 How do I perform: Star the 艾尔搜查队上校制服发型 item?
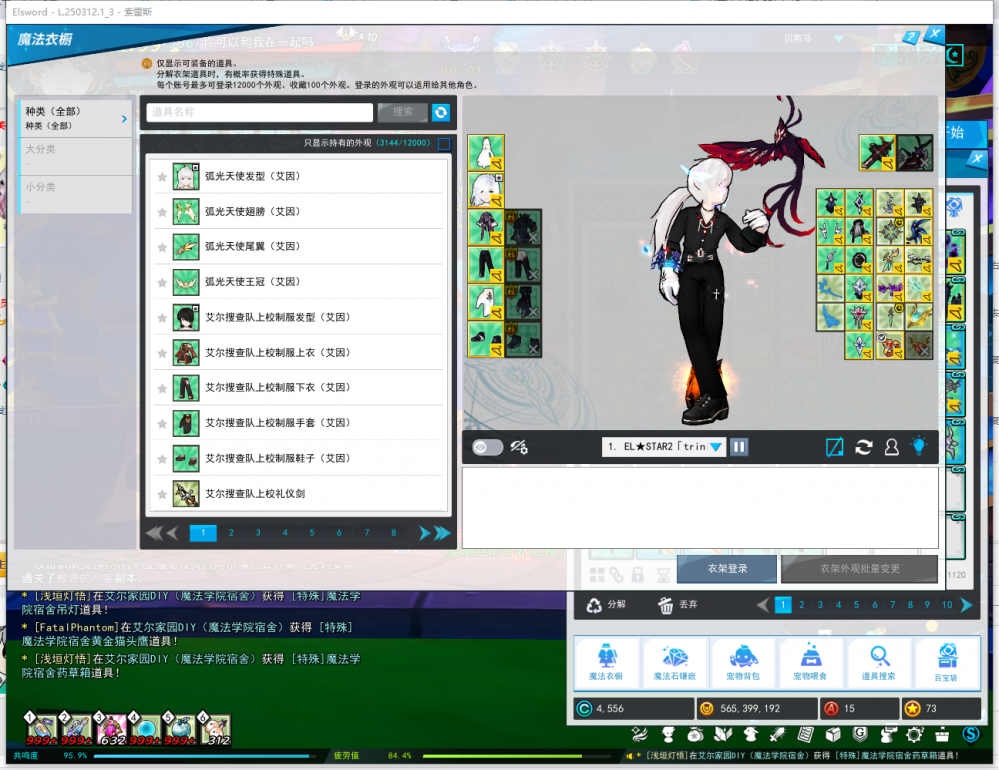click(x=162, y=318)
